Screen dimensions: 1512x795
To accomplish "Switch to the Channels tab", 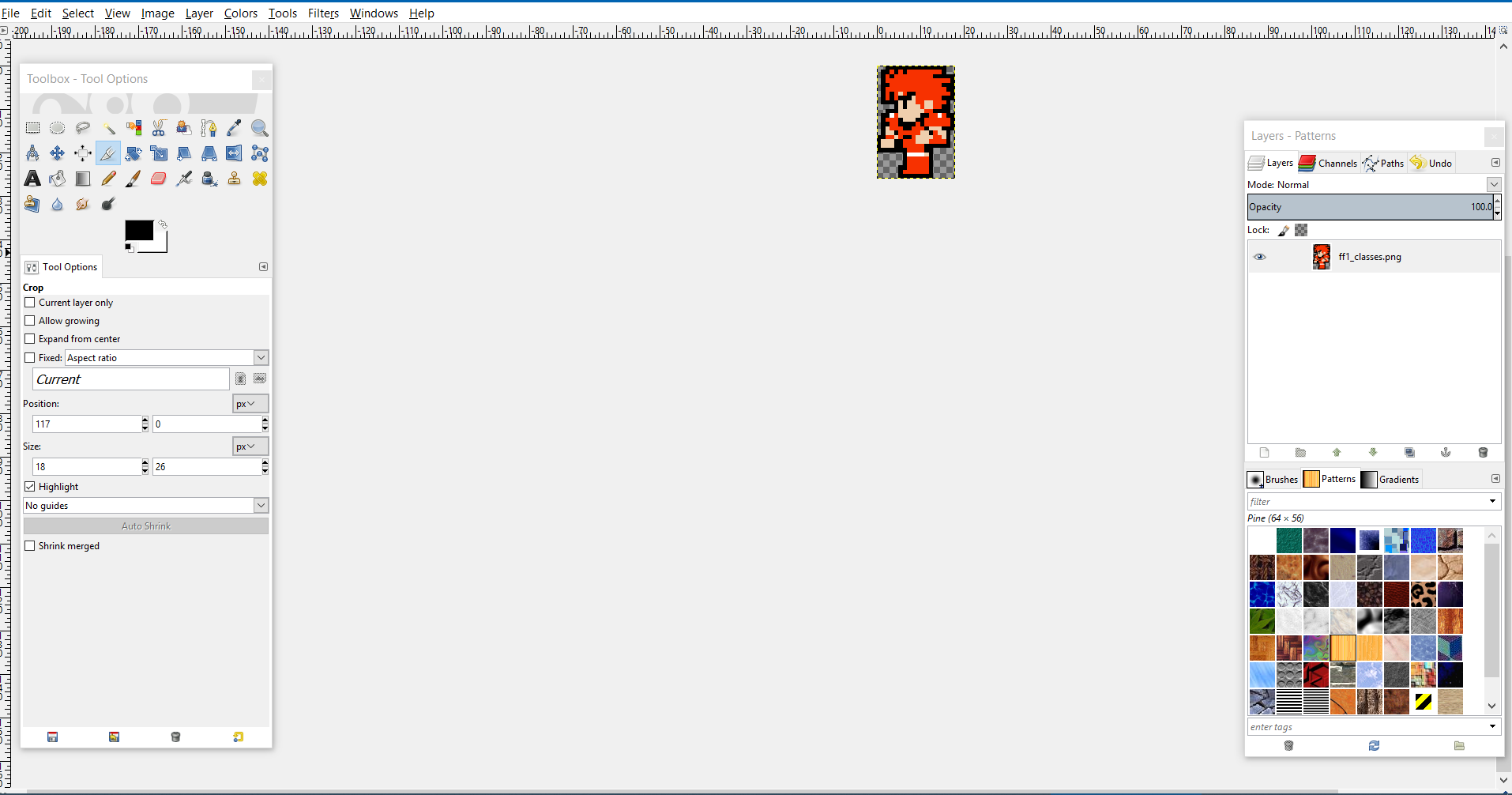I will point(1328,163).
